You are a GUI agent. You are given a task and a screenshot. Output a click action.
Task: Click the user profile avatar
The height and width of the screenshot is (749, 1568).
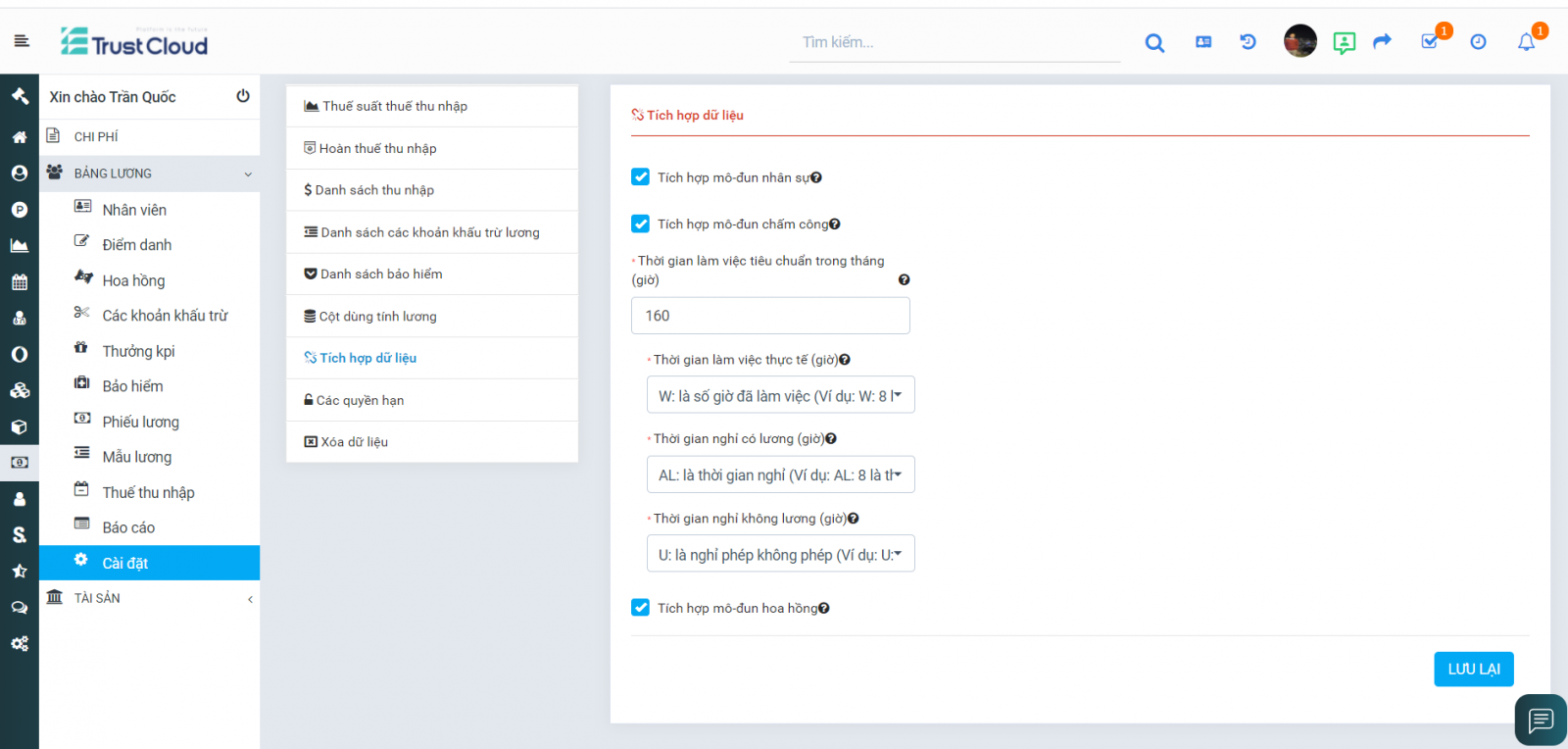tap(1299, 41)
